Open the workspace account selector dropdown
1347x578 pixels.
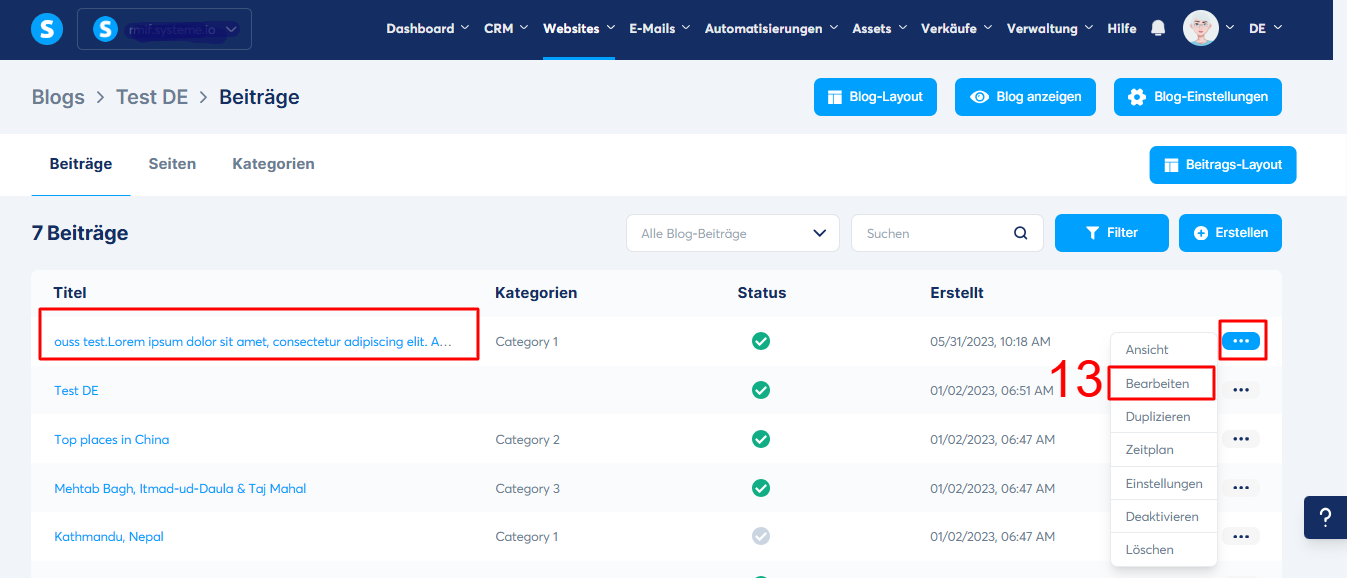coord(164,29)
